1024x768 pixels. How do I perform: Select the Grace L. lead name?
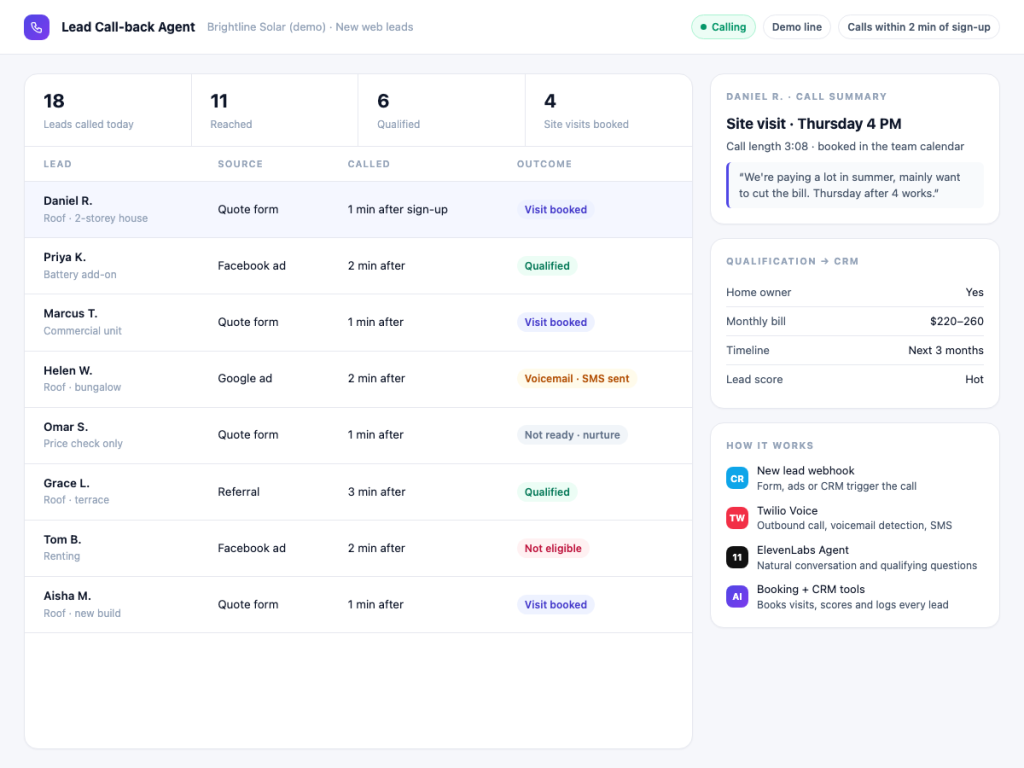(67, 483)
